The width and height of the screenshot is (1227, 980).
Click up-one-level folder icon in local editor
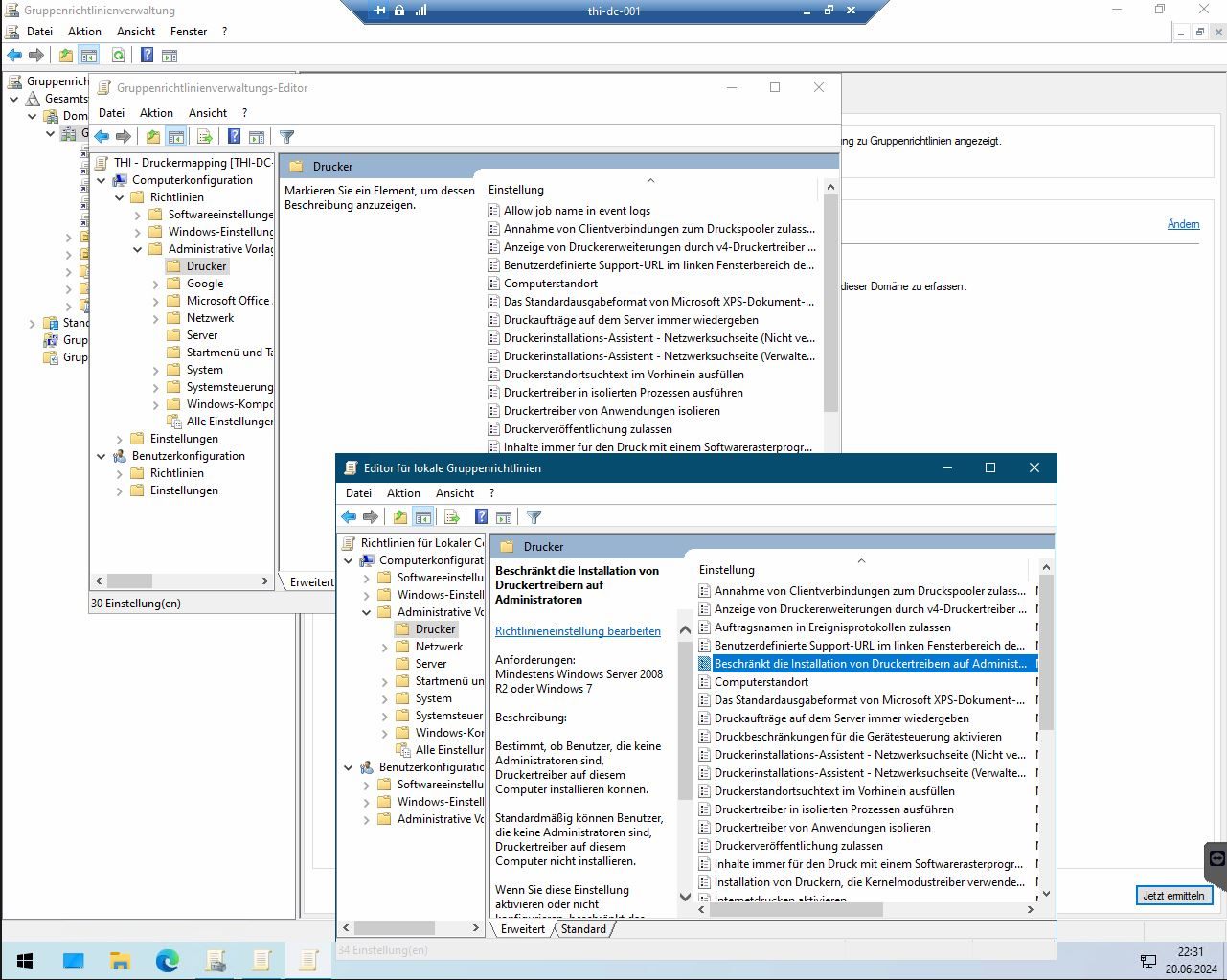[x=400, y=516]
